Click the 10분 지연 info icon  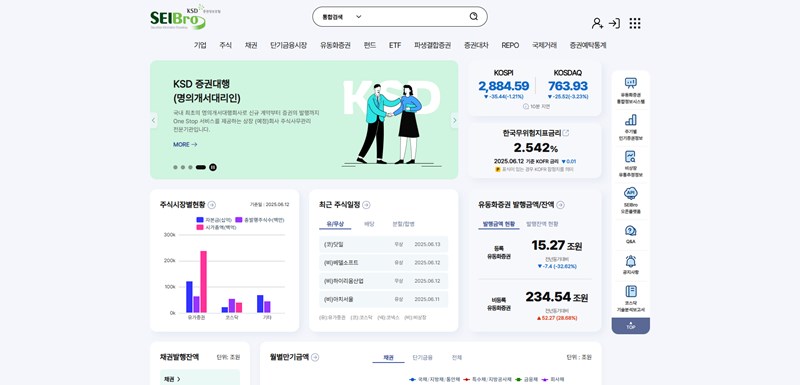point(526,107)
